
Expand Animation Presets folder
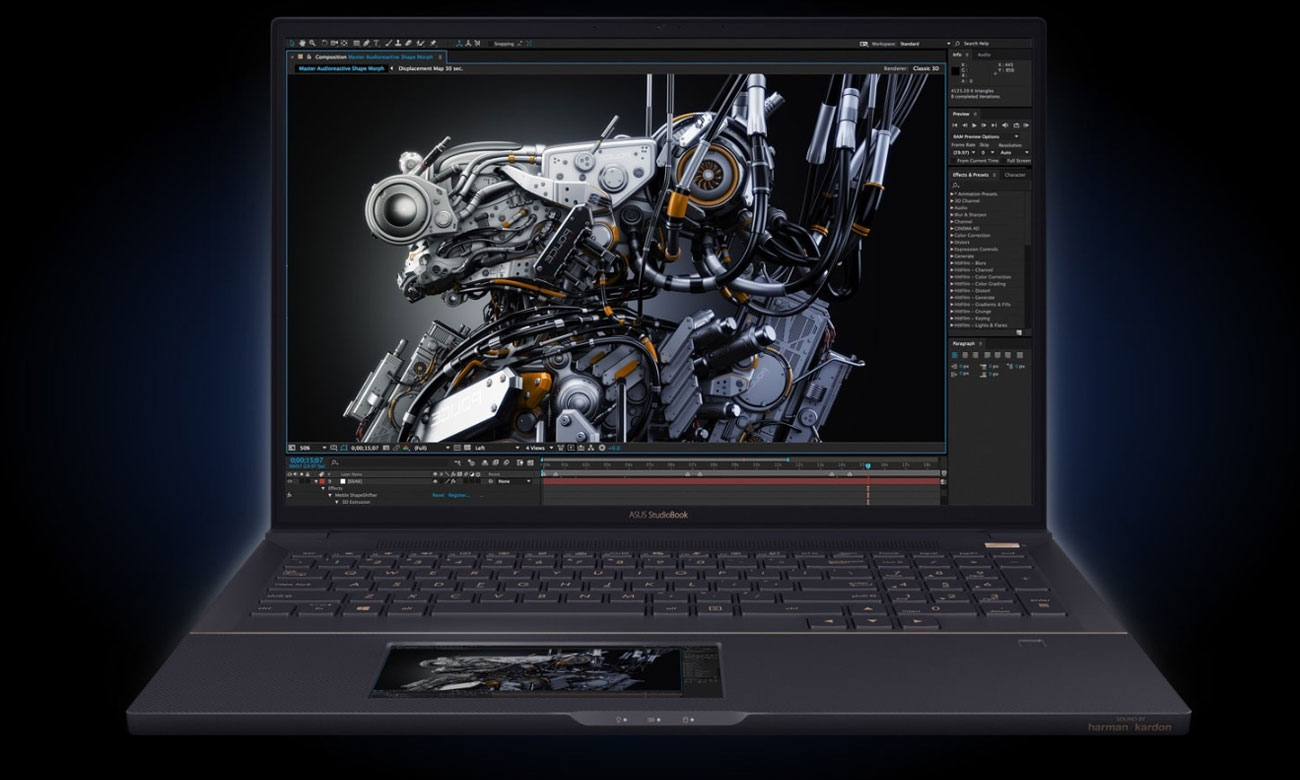pos(952,194)
